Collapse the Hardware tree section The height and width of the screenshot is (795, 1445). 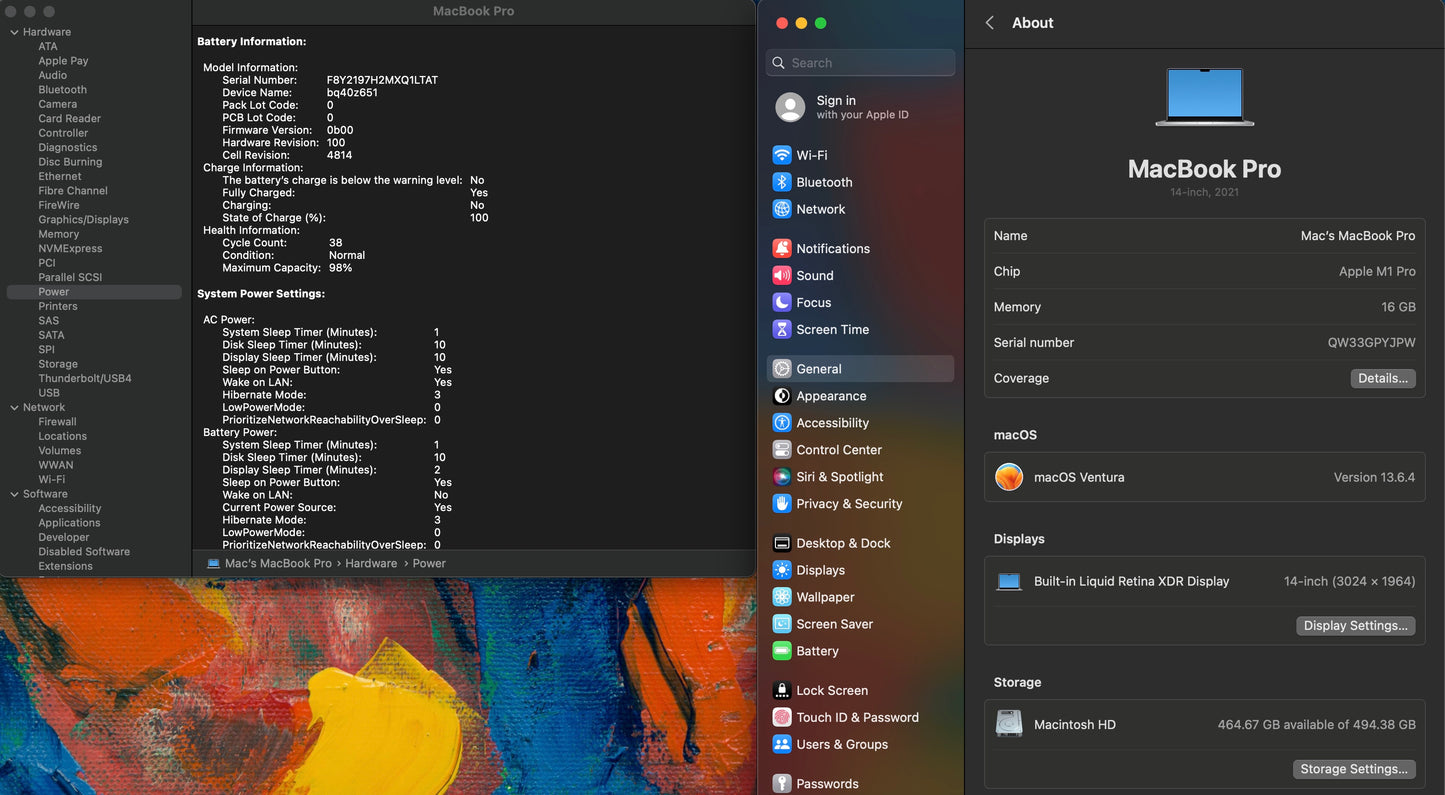pyautogui.click(x=14, y=32)
